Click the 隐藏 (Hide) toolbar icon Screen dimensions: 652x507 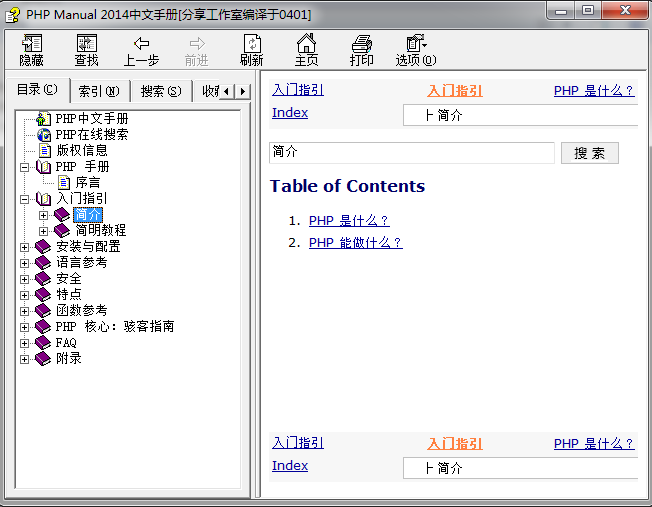32,43
